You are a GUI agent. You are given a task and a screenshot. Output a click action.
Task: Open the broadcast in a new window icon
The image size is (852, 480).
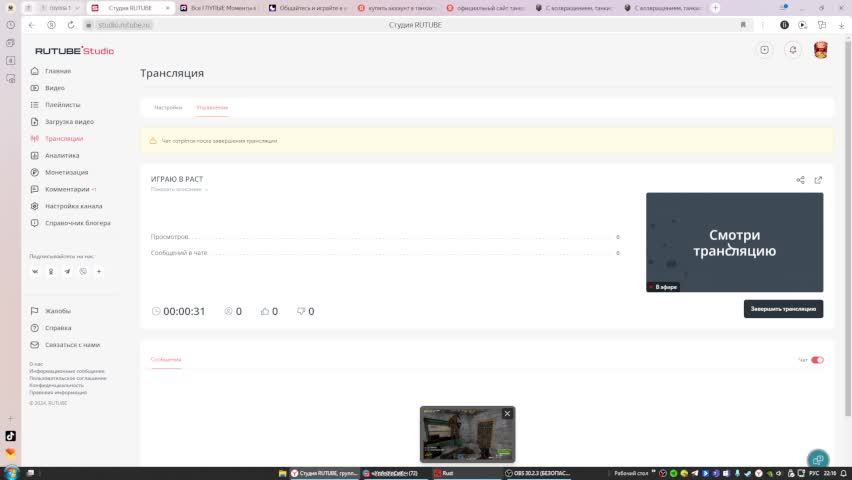click(x=818, y=180)
